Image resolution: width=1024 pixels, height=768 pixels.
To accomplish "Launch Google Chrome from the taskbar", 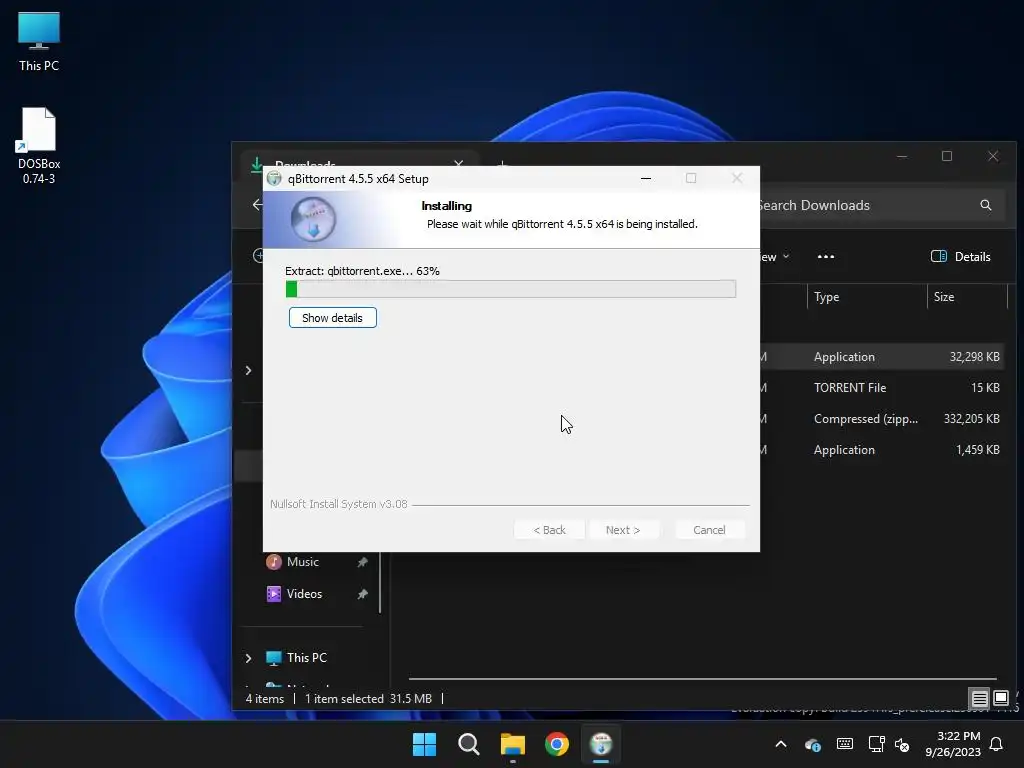I will click(x=556, y=744).
